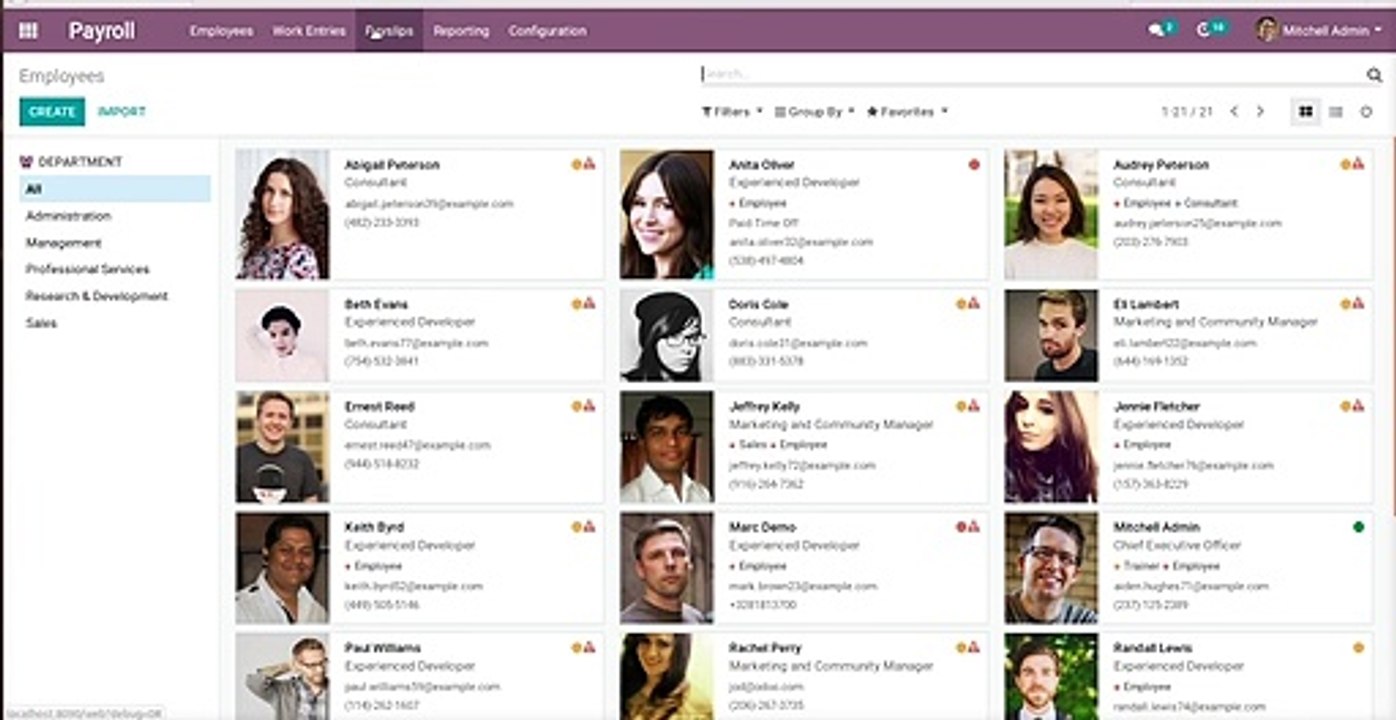The width and height of the screenshot is (1396, 720).
Task: Click Abigail Peterson's warning activity icon
Action: pos(589,164)
